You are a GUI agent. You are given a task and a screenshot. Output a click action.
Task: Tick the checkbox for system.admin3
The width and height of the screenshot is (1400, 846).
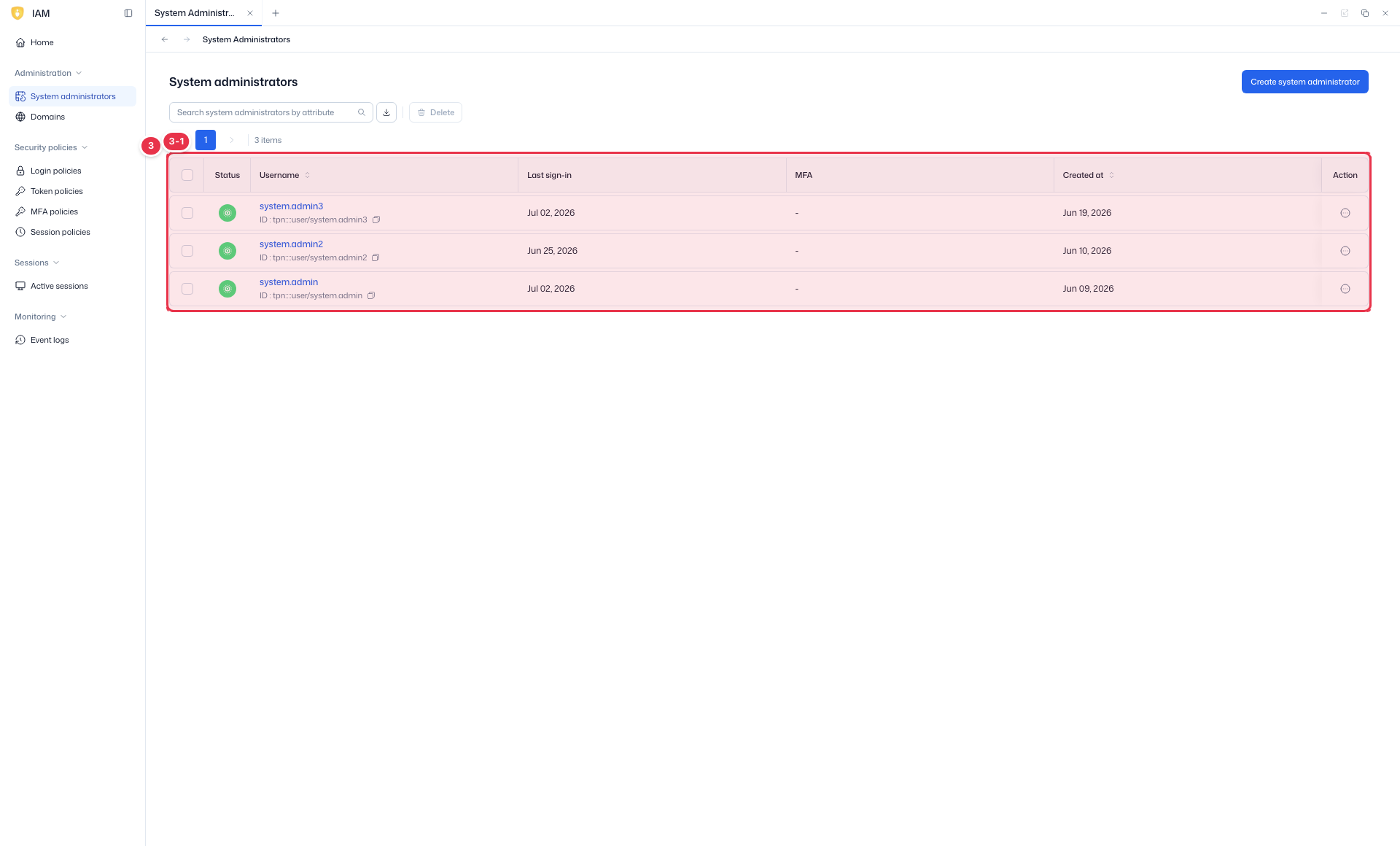187,213
